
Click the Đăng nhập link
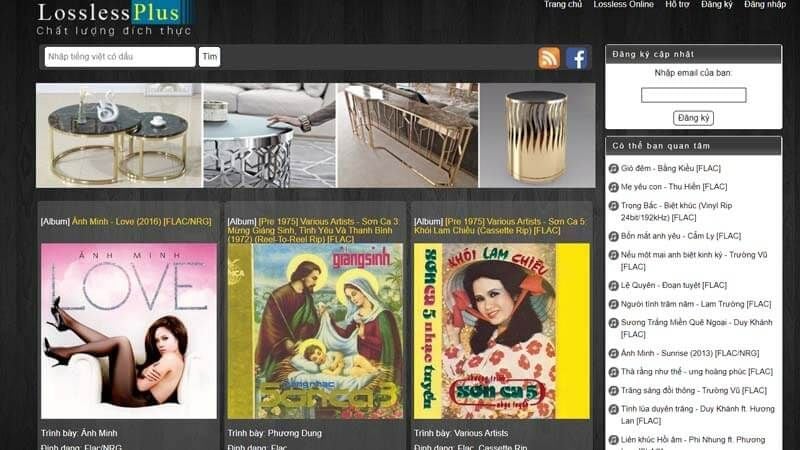(765, 4)
